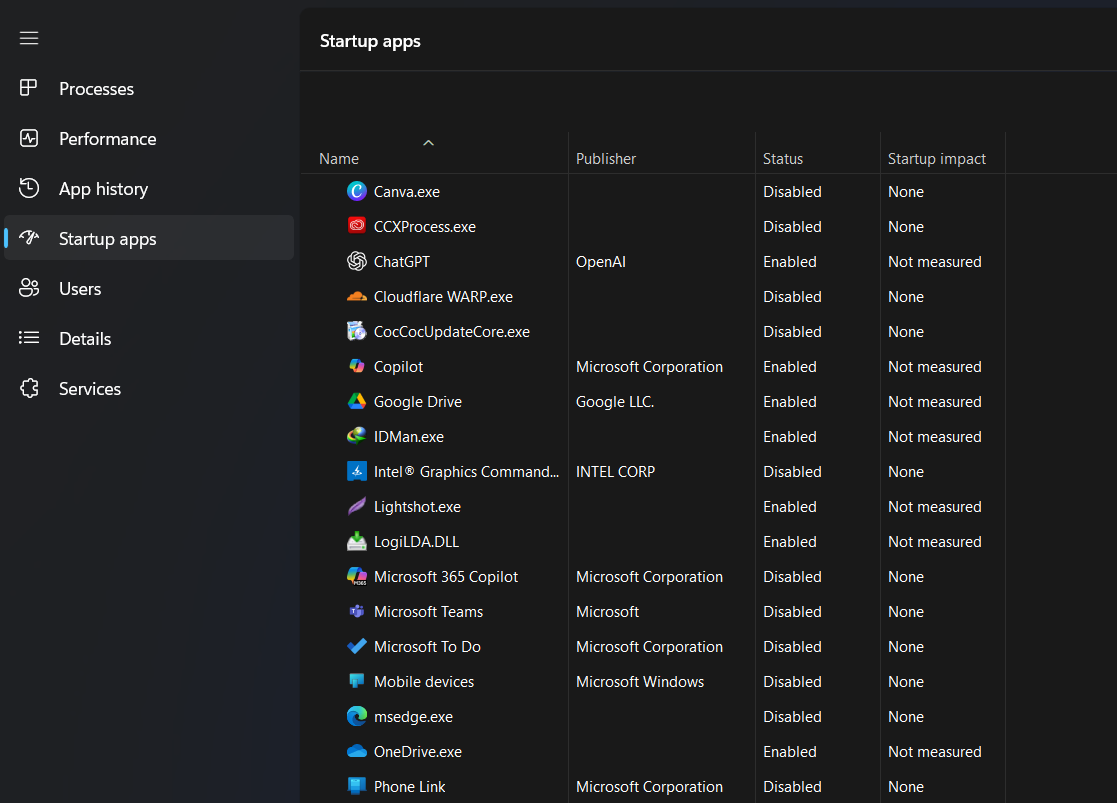Click None impact in CCXProcess.exe row
This screenshot has height=803, width=1117.
[x=905, y=227]
